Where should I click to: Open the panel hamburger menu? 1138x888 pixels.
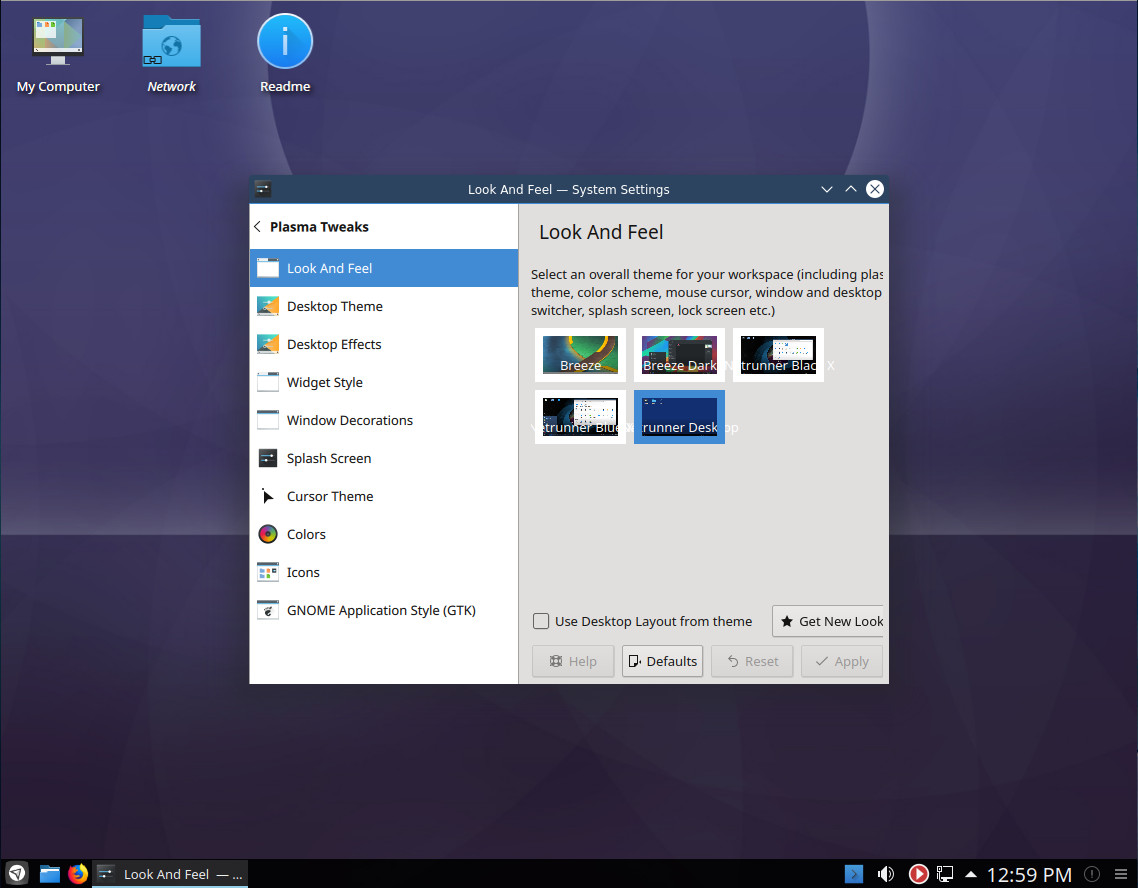coord(1121,874)
